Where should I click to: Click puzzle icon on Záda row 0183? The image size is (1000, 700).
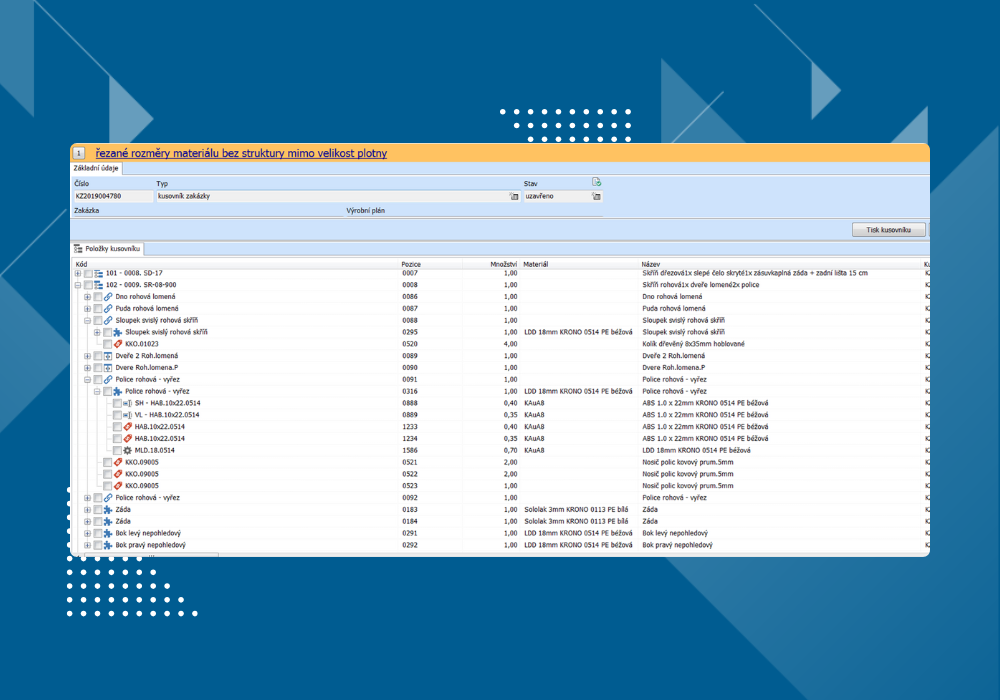coord(108,510)
